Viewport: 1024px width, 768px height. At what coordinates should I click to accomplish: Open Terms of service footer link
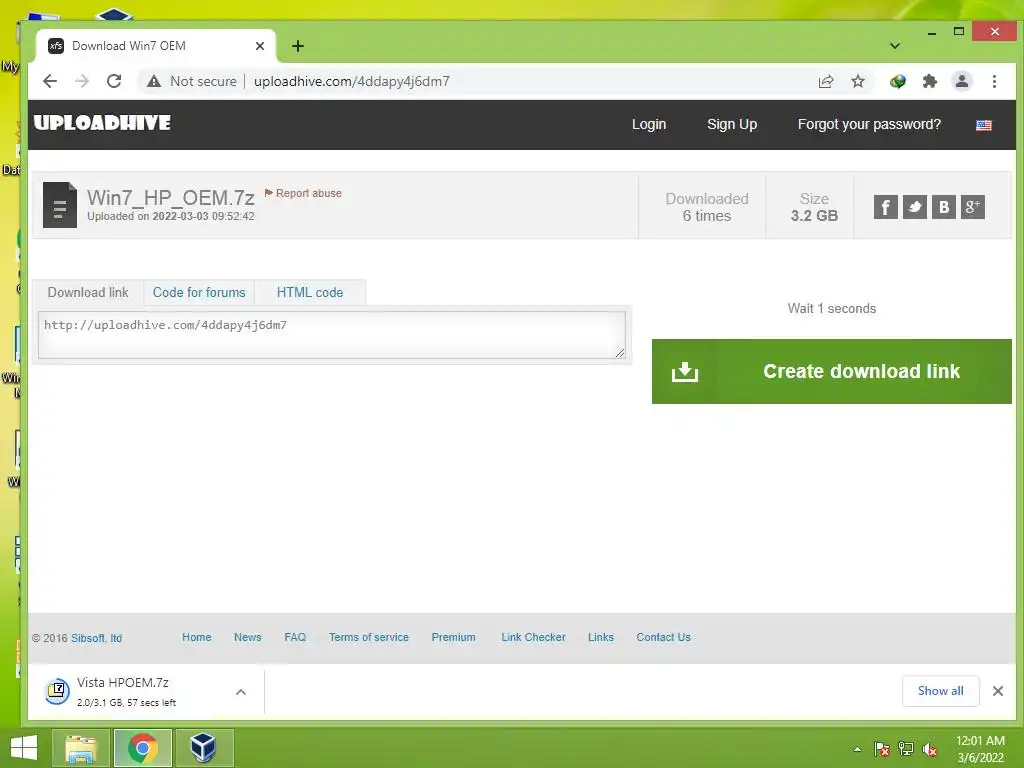[368, 637]
